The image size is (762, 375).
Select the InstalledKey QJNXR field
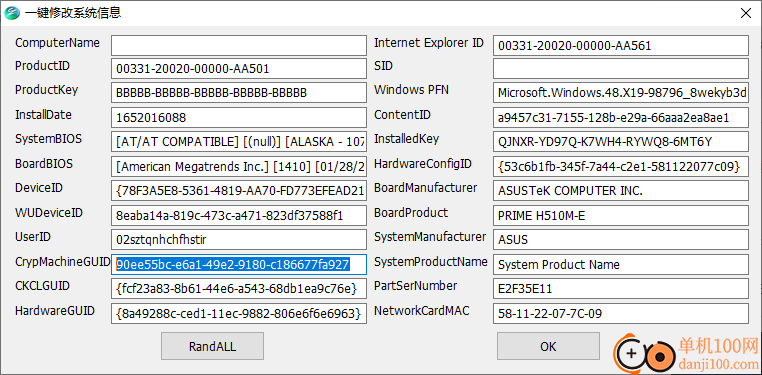pos(621,142)
